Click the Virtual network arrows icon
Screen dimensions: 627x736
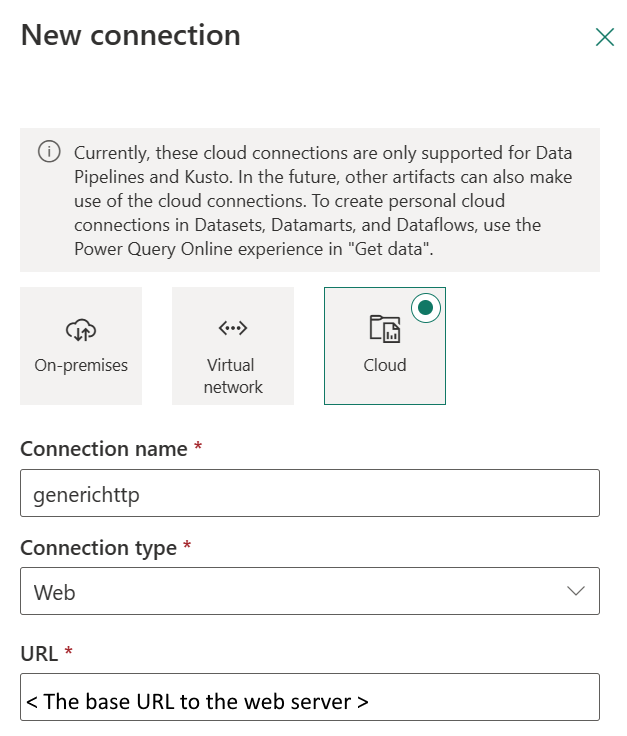coord(233,328)
